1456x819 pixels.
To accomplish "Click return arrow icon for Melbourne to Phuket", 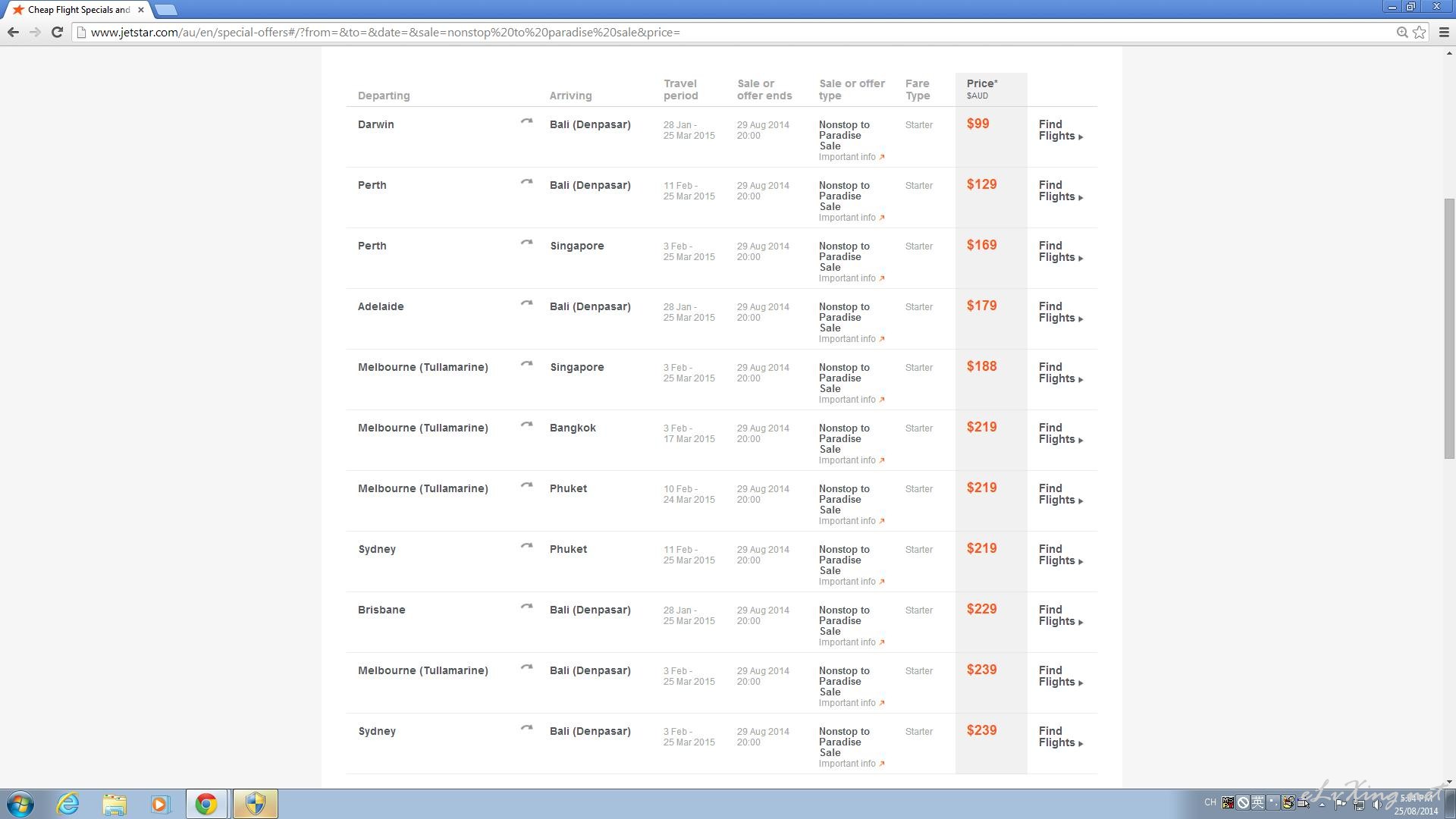I will point(526,485).
